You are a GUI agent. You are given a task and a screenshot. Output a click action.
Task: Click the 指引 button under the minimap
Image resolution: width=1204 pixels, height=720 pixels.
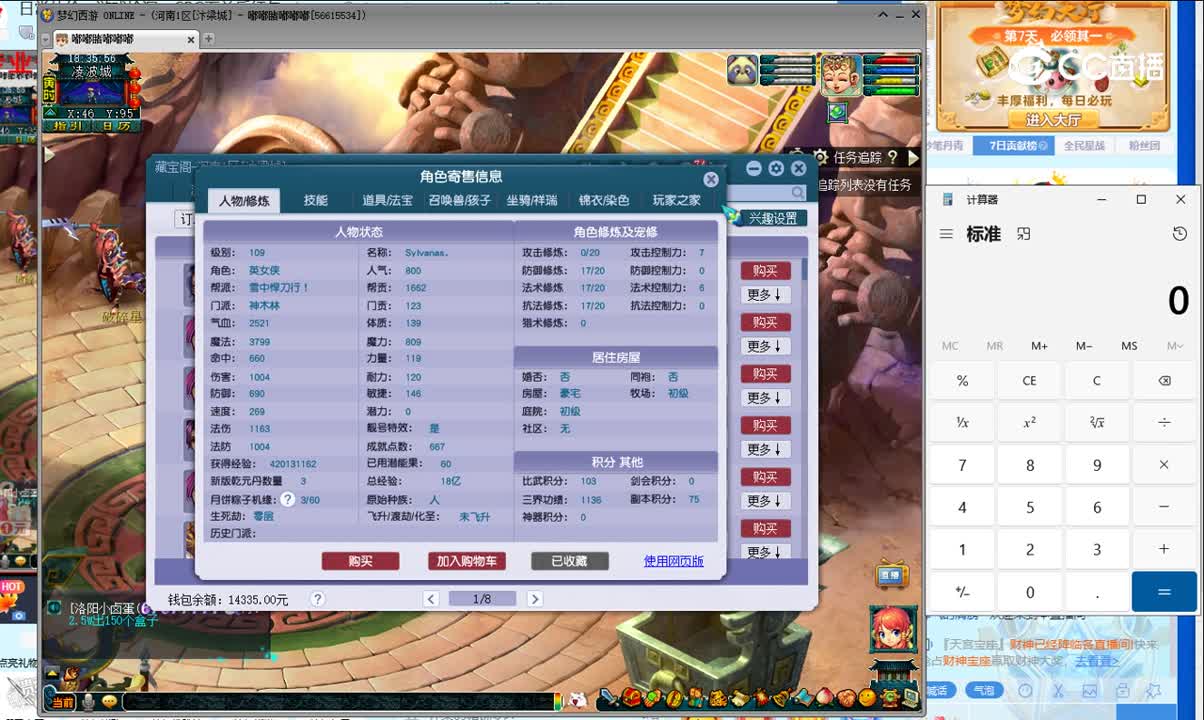(x=68, y=126)
